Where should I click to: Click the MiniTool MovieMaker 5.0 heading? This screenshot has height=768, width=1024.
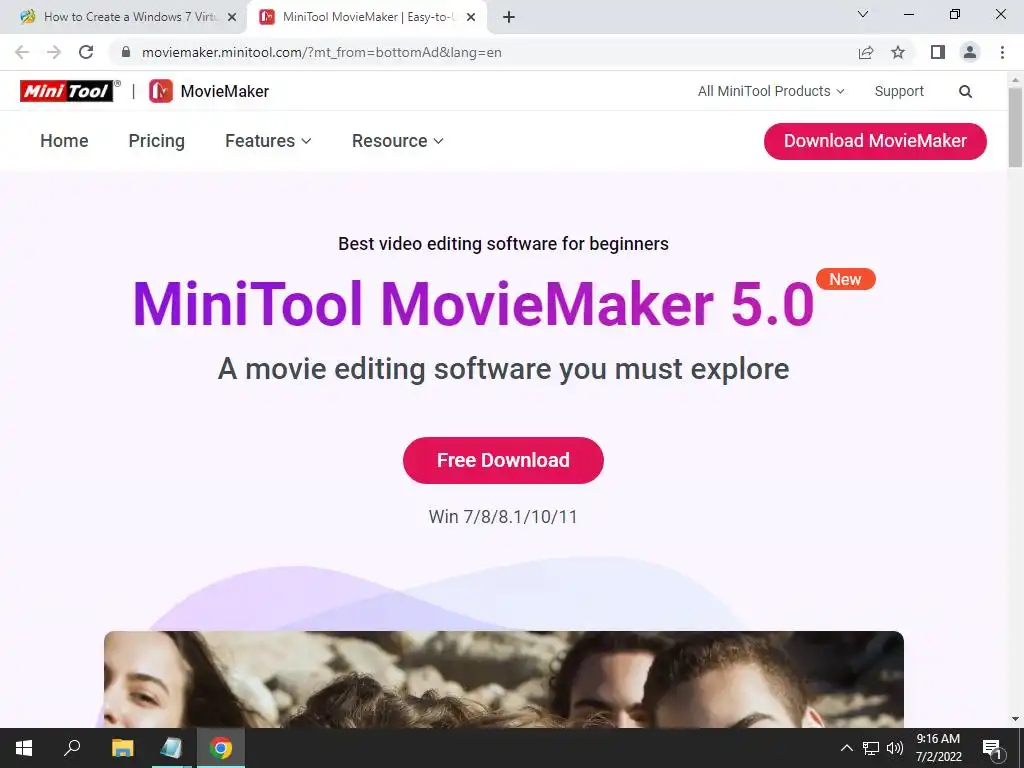(473, 304)
